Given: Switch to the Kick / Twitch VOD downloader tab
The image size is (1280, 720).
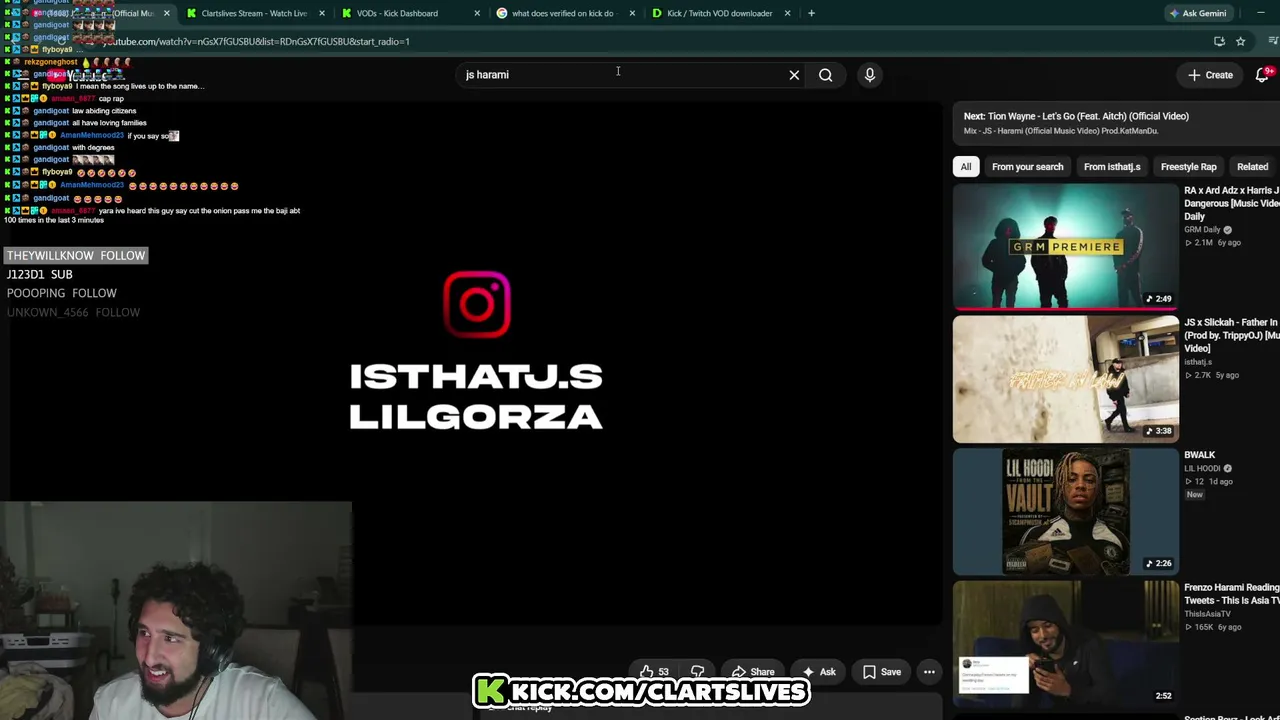Looking at the screenshot, I should point(719,13).
